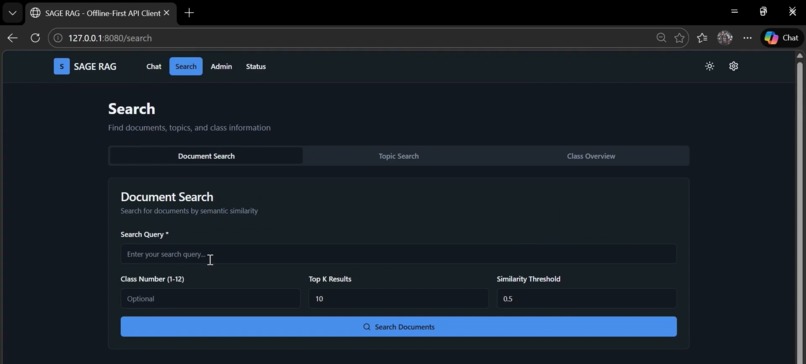Screen dimensions: 806x364
Task: Click the 'Similarity Threshold' label
Action: pos(528,279)
